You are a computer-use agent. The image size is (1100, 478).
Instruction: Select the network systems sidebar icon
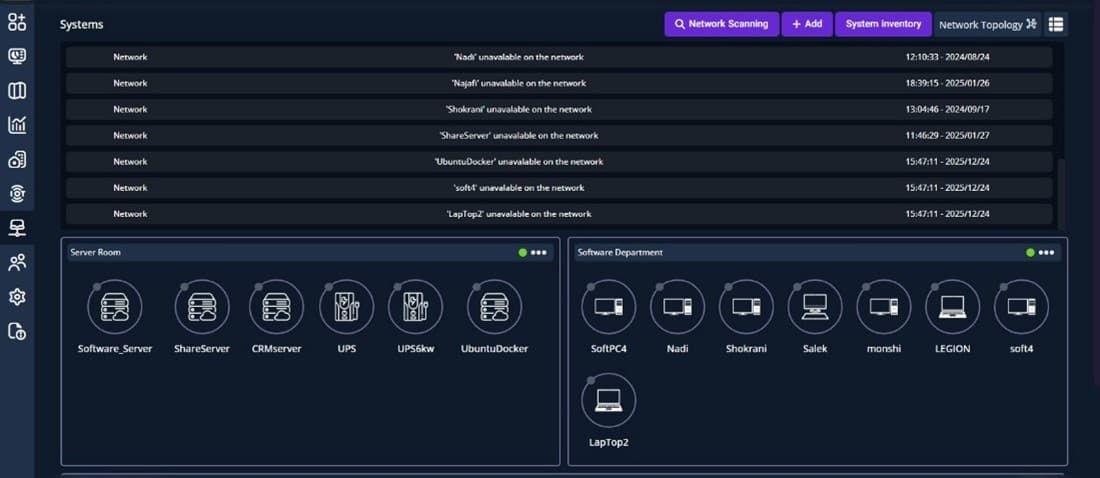[x=17, y=227]
